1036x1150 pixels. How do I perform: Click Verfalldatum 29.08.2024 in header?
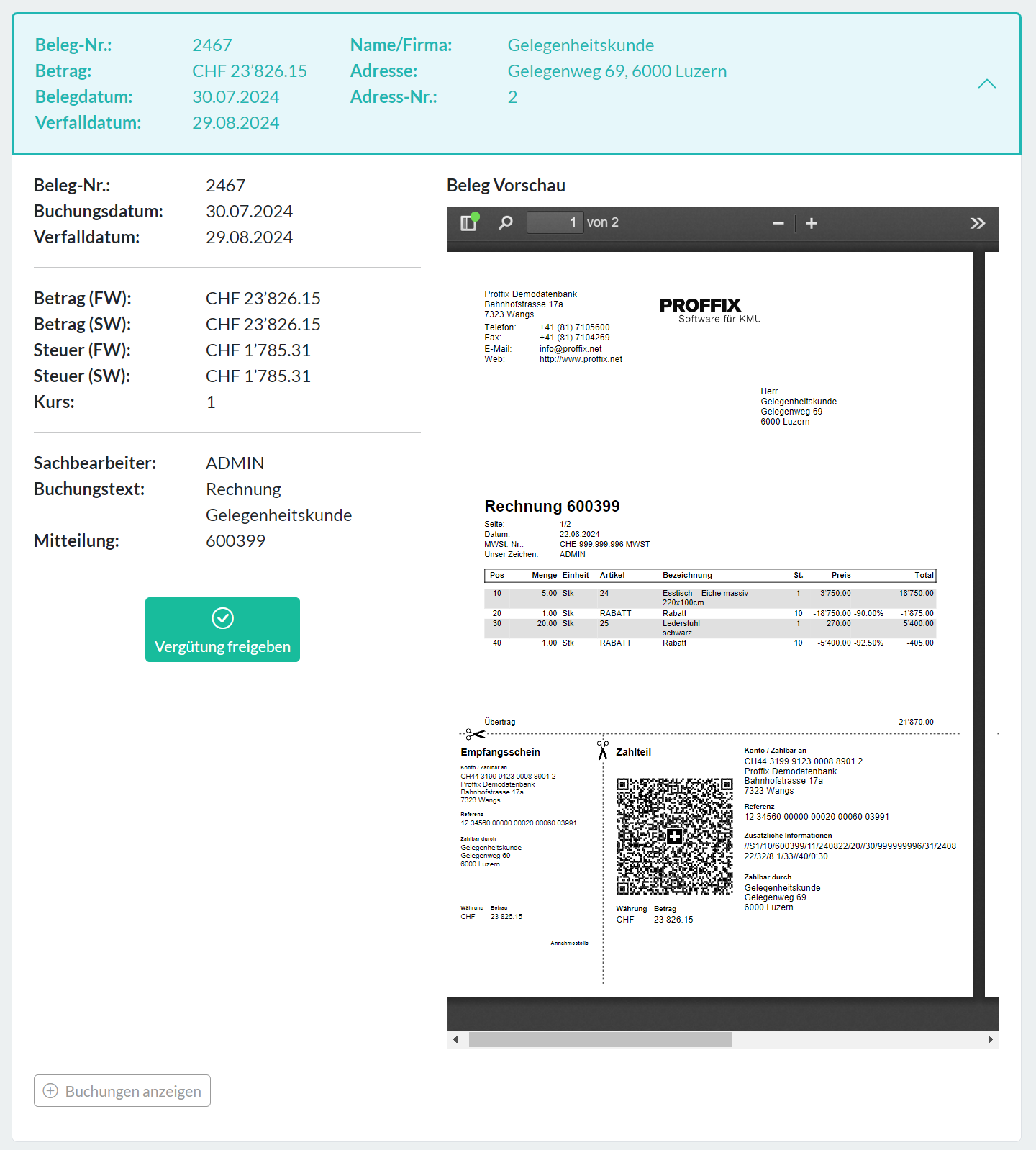coord(235,122)
